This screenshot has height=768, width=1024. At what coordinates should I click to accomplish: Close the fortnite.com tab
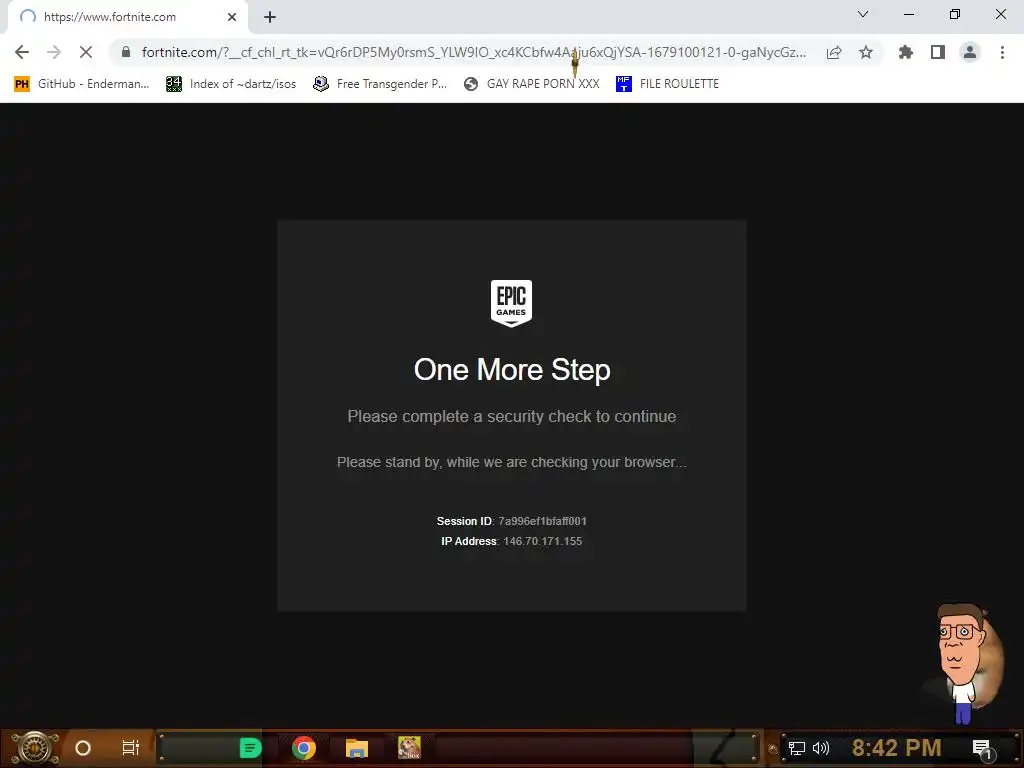tap(232, 17)
